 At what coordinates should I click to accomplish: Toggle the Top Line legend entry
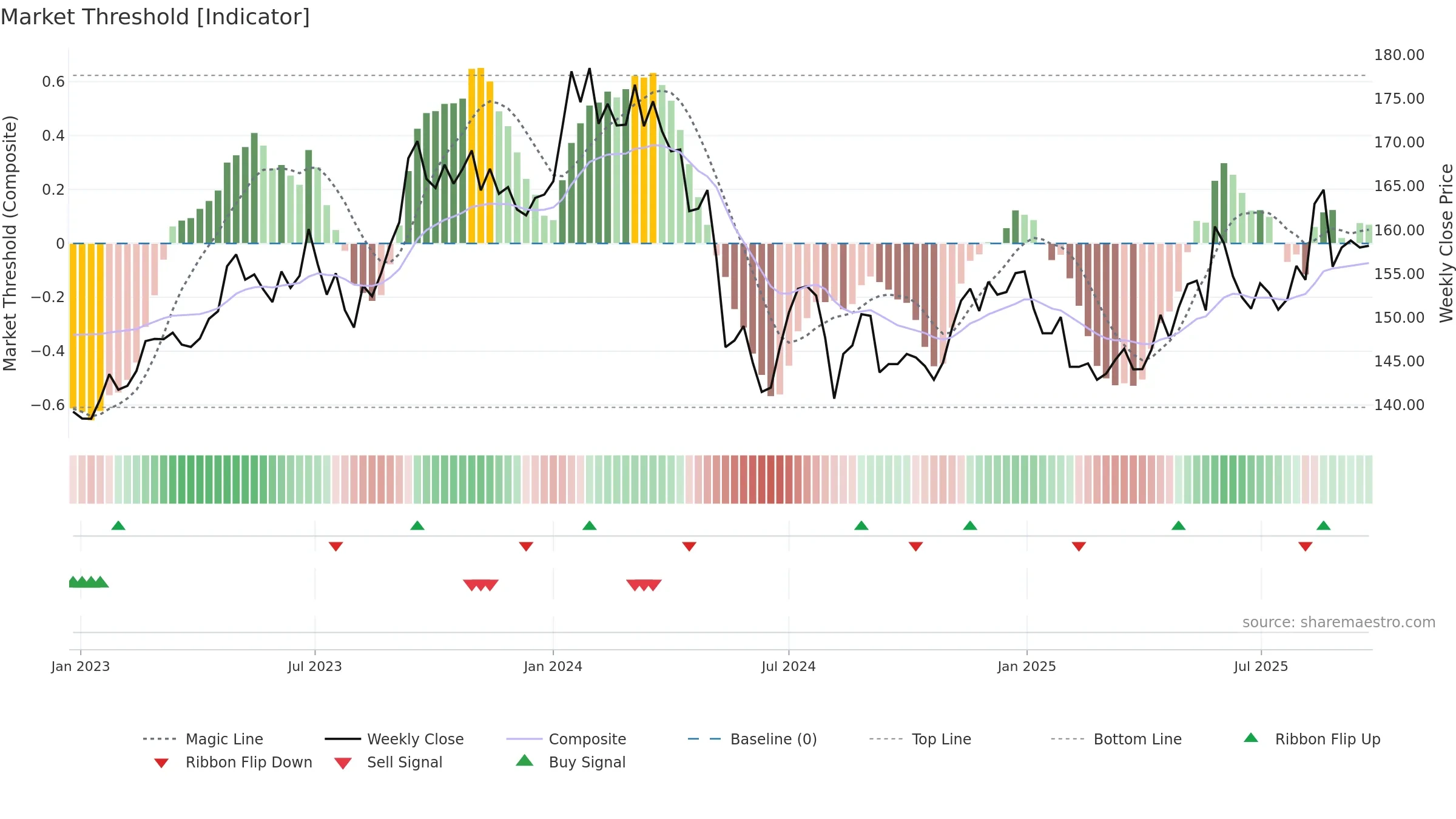click(x=920, y=739)
